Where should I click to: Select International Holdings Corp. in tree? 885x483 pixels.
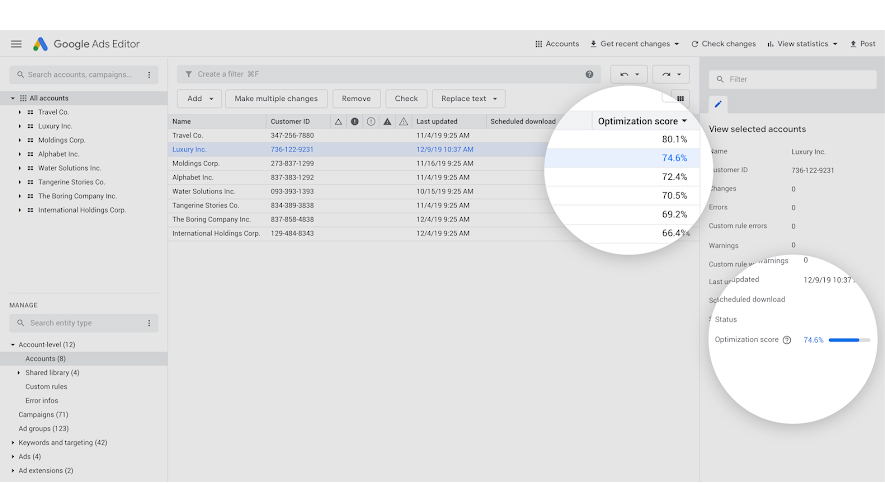(x=82, y=210)
